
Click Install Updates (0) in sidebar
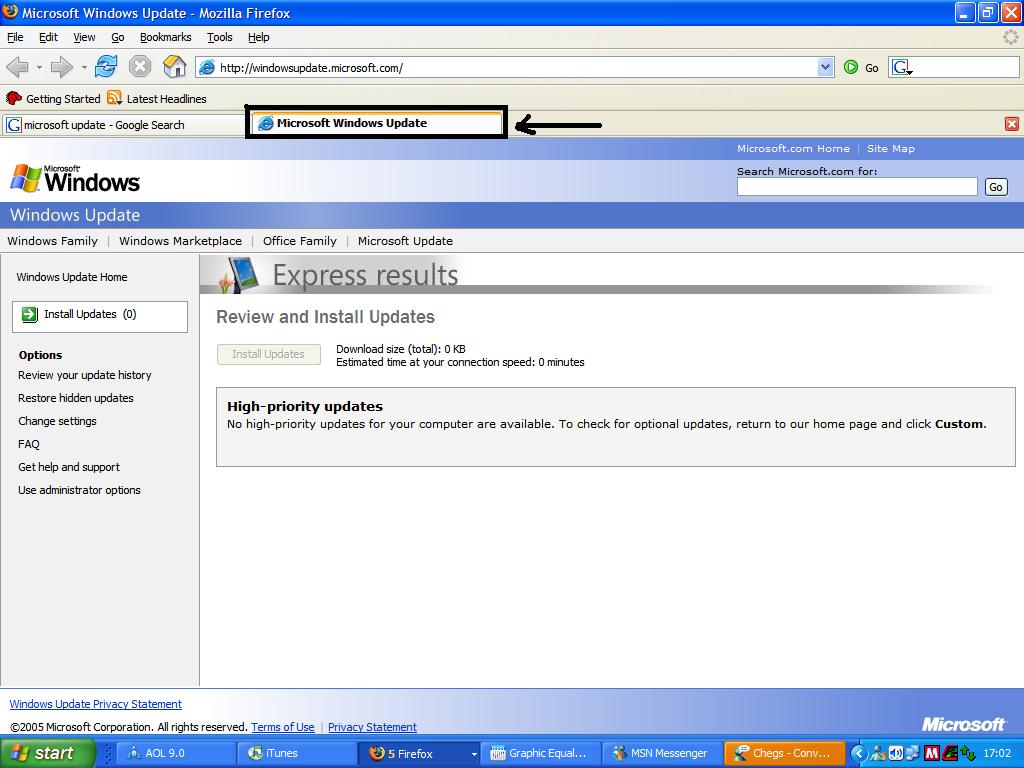click(100, 316)
